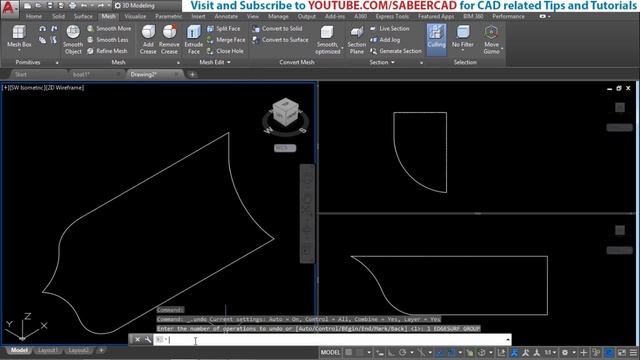Toggle the MODEL space button

[x=330, y=352]
